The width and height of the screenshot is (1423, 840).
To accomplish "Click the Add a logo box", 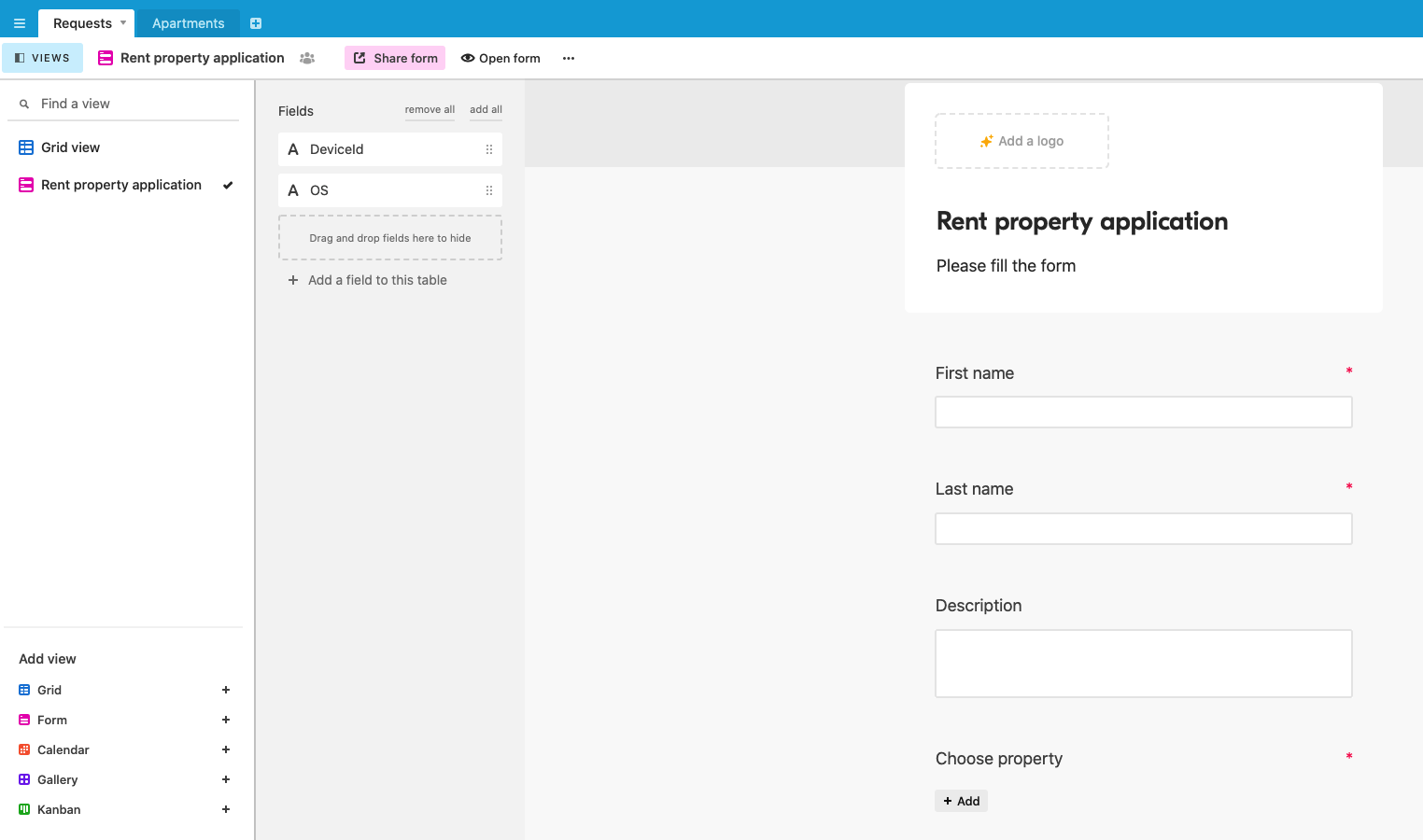I will [x=1021, y=141].
